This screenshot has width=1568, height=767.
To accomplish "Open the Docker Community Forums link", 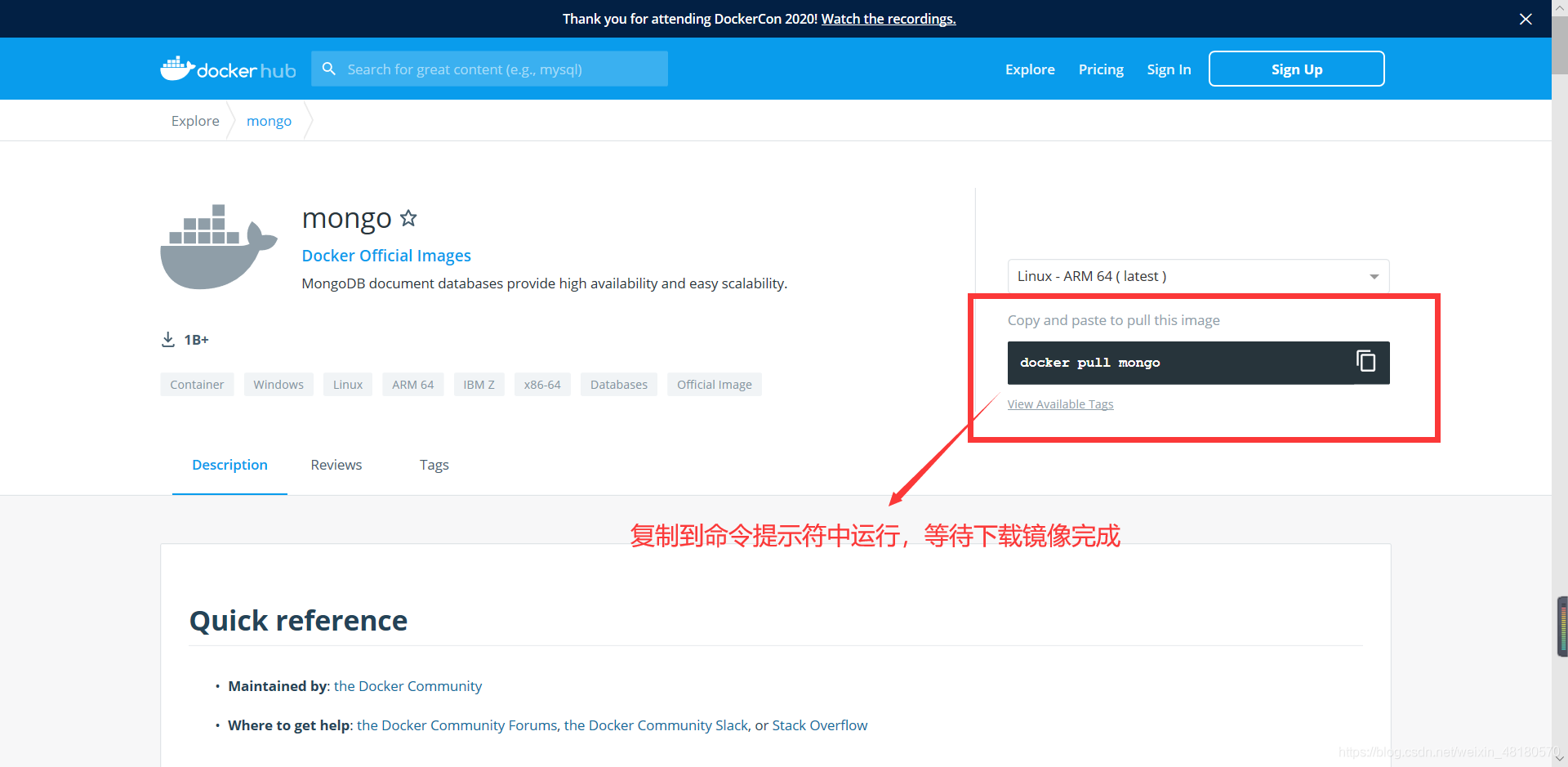I will click(x=457, y=725).
